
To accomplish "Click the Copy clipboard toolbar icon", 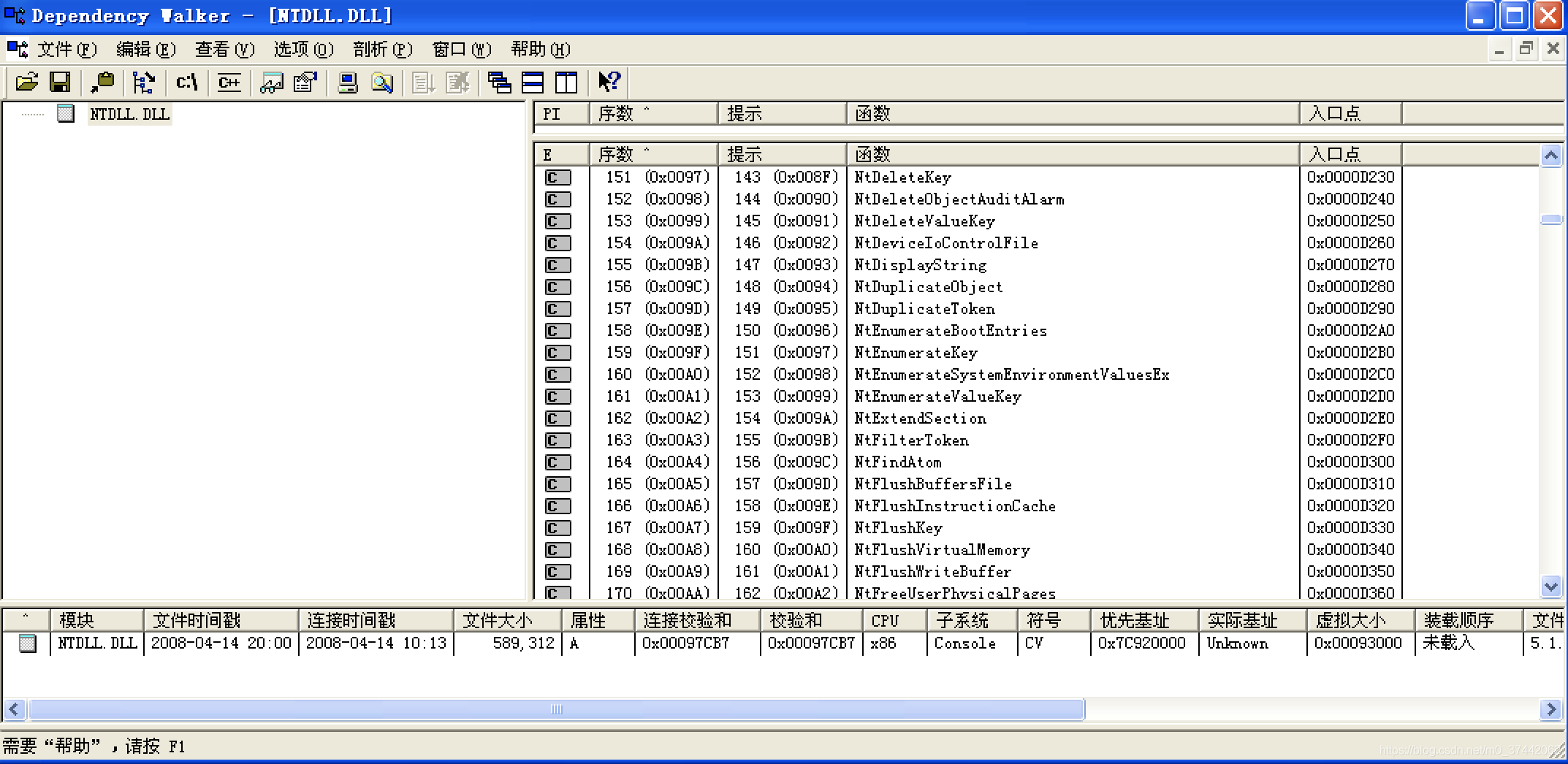I will click(103, 82).
